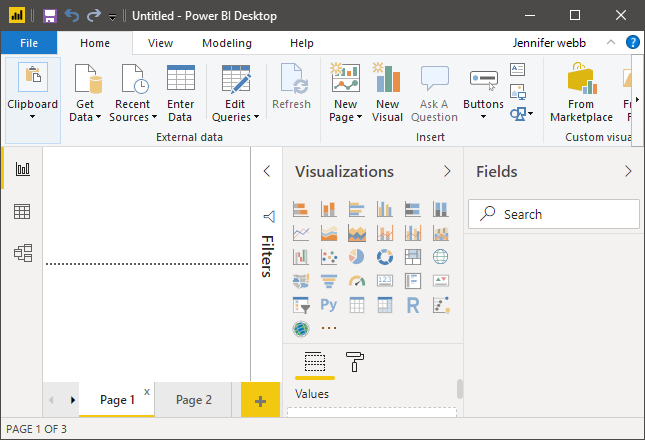Insert an Image from ribbon
645x440 pixels.
(x=517, y=92)
